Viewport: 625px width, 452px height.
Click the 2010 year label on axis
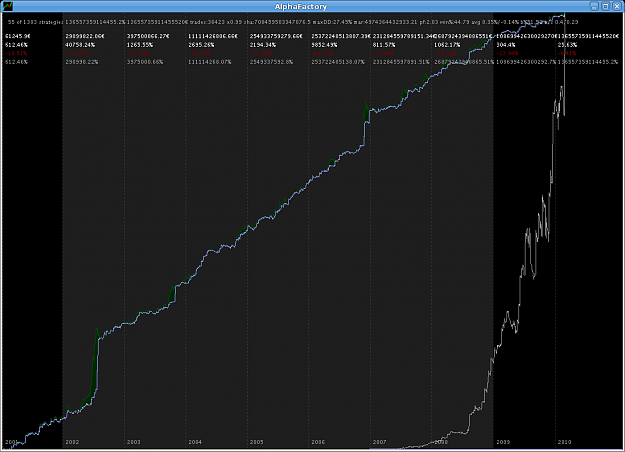pyautogui.click(x=564, y=442)
